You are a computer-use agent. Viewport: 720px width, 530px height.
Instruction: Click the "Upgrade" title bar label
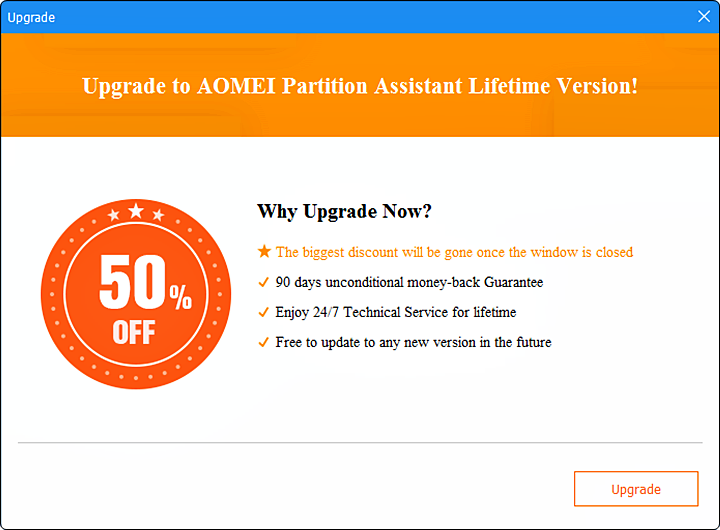point(31,17)
